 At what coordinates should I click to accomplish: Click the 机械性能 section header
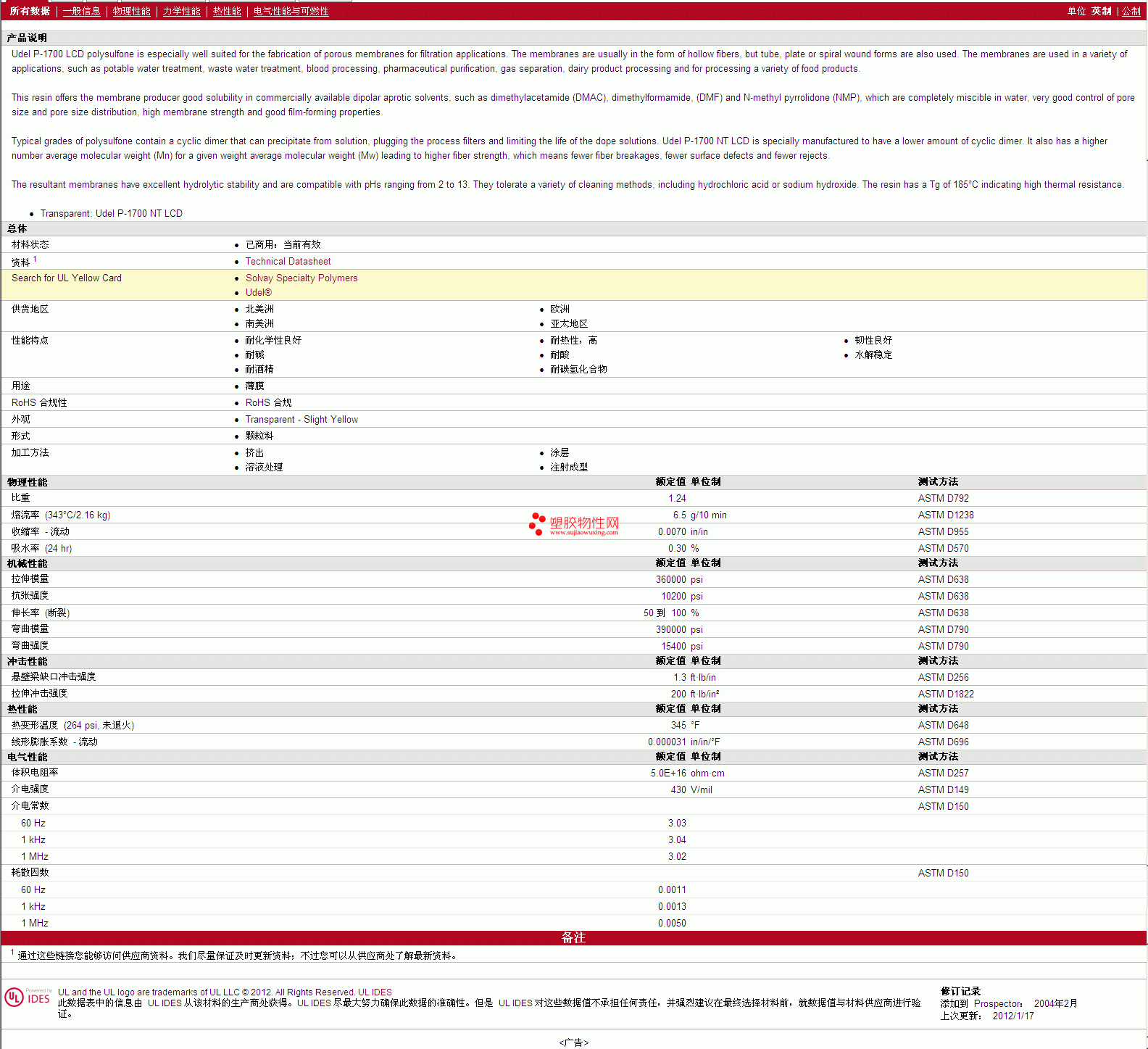[x=27, y=563]
